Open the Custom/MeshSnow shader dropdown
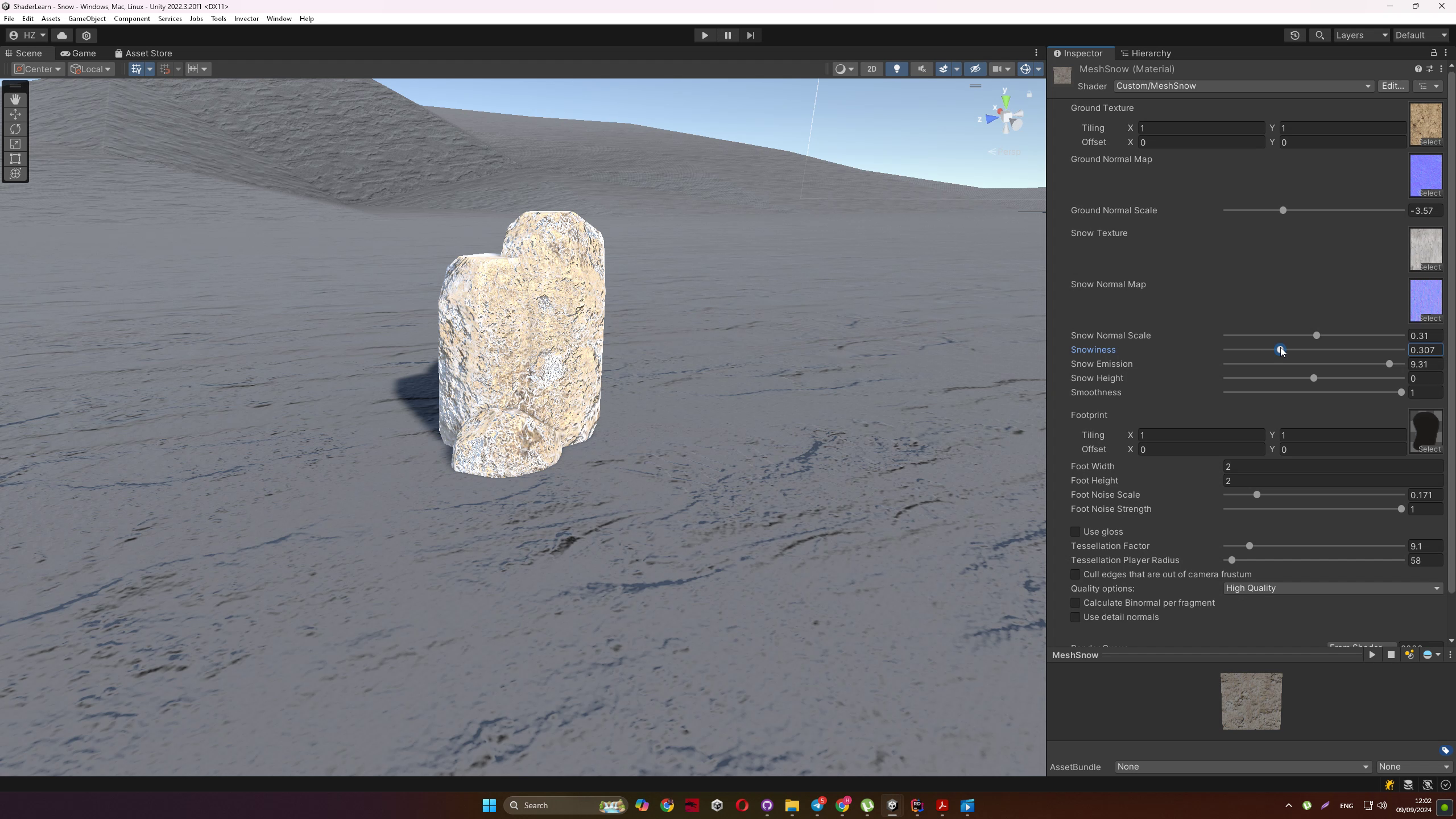The image size is (1456, 819). (1243, 86)
